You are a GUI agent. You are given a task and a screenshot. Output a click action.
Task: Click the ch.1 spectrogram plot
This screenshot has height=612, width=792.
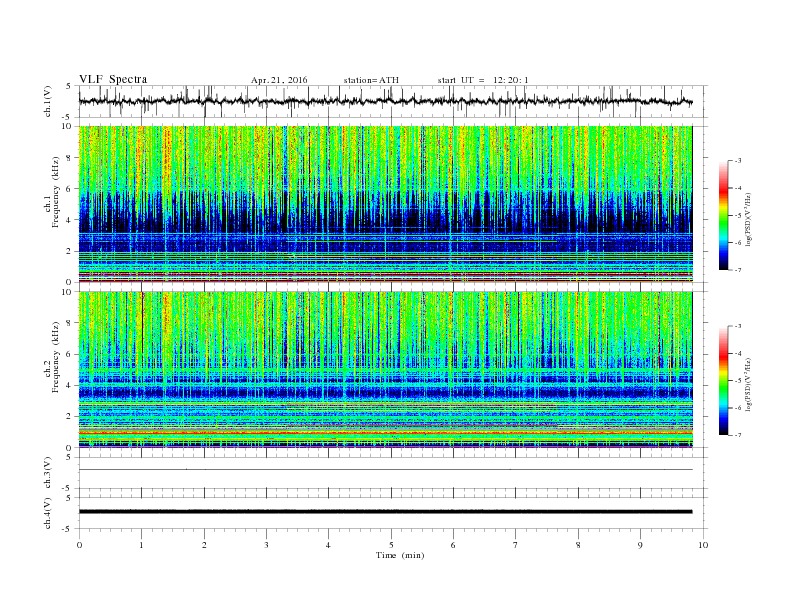click(x=385, y=204)
